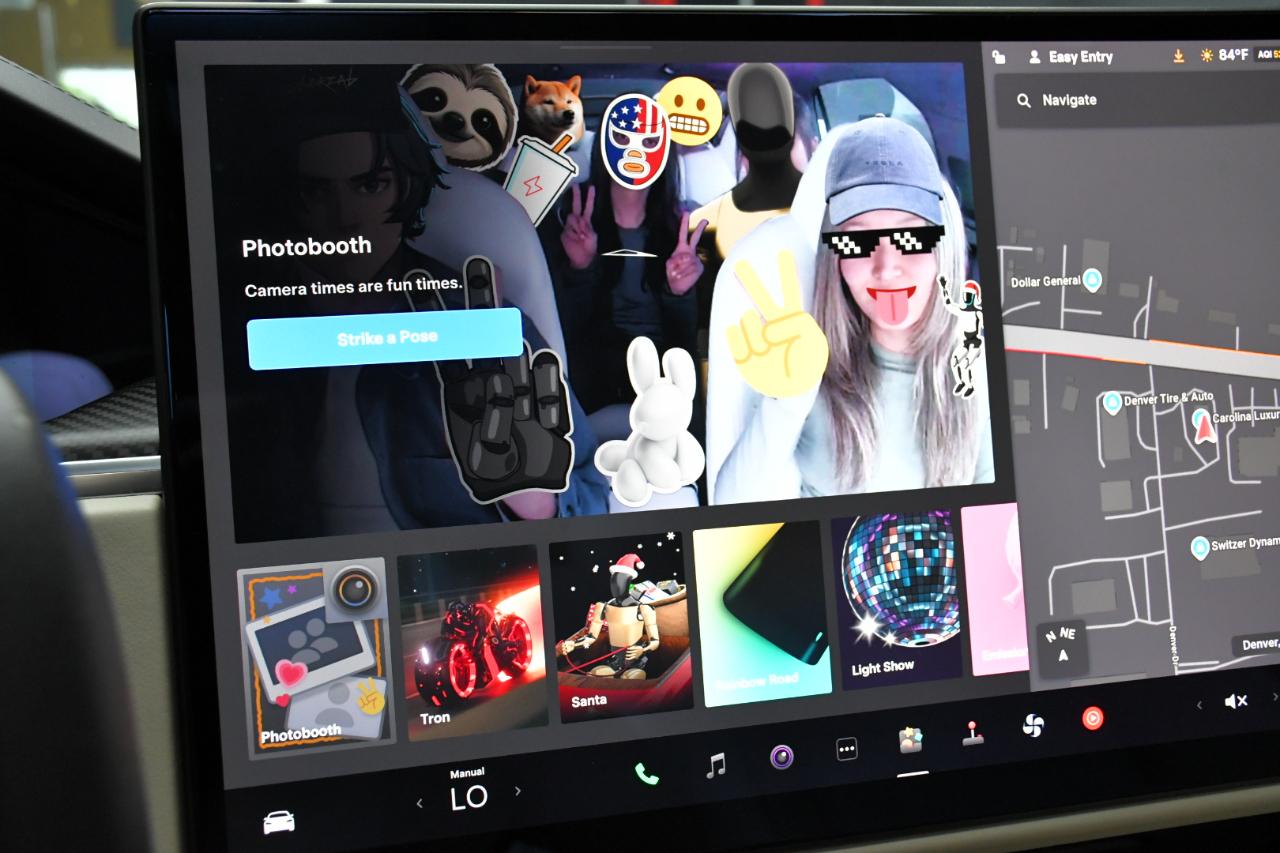1280x853 pixels.
Task: Open vehicle controls via car icon
Action: pos(279,822)
